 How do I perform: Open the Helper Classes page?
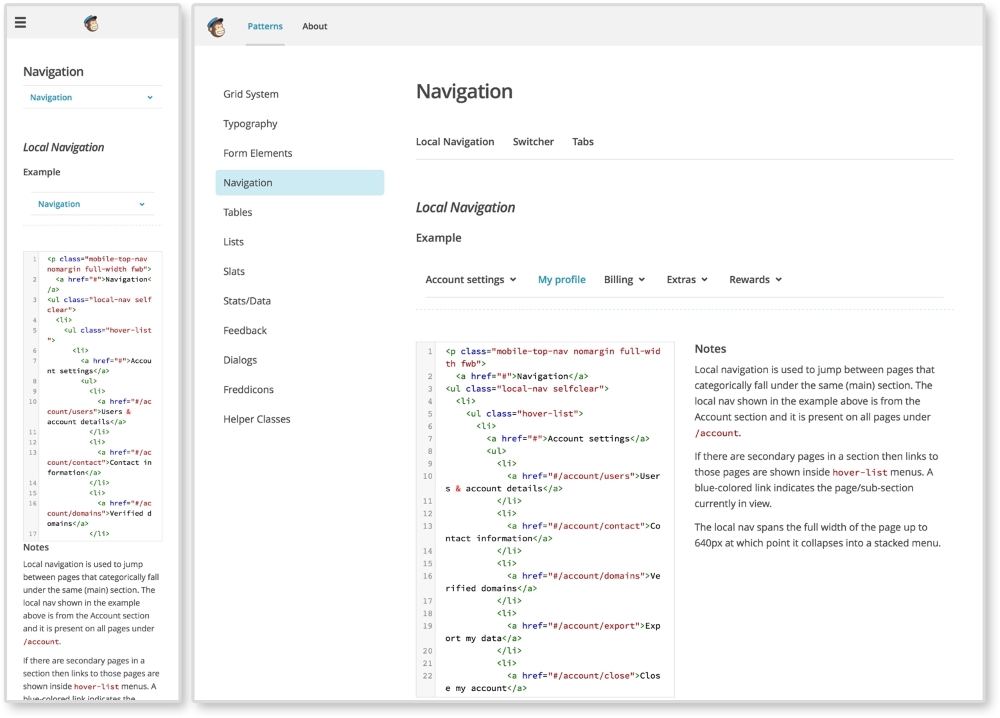point(258,418)
